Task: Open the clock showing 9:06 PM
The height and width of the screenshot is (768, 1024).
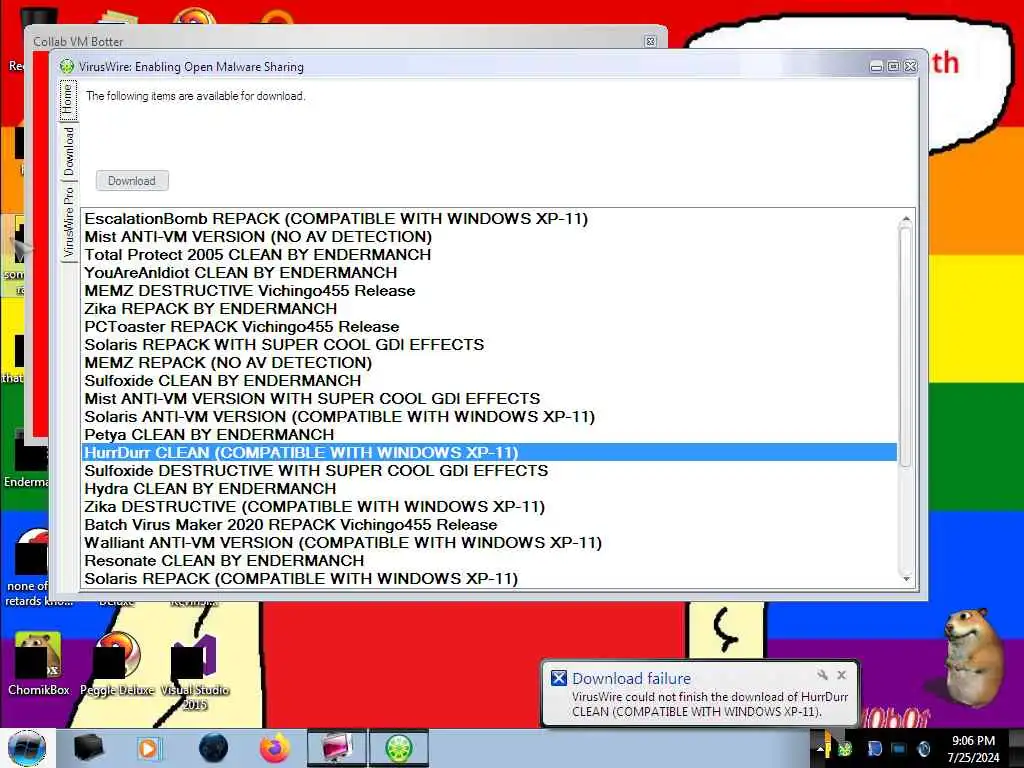Action: (x=973, y=748)
